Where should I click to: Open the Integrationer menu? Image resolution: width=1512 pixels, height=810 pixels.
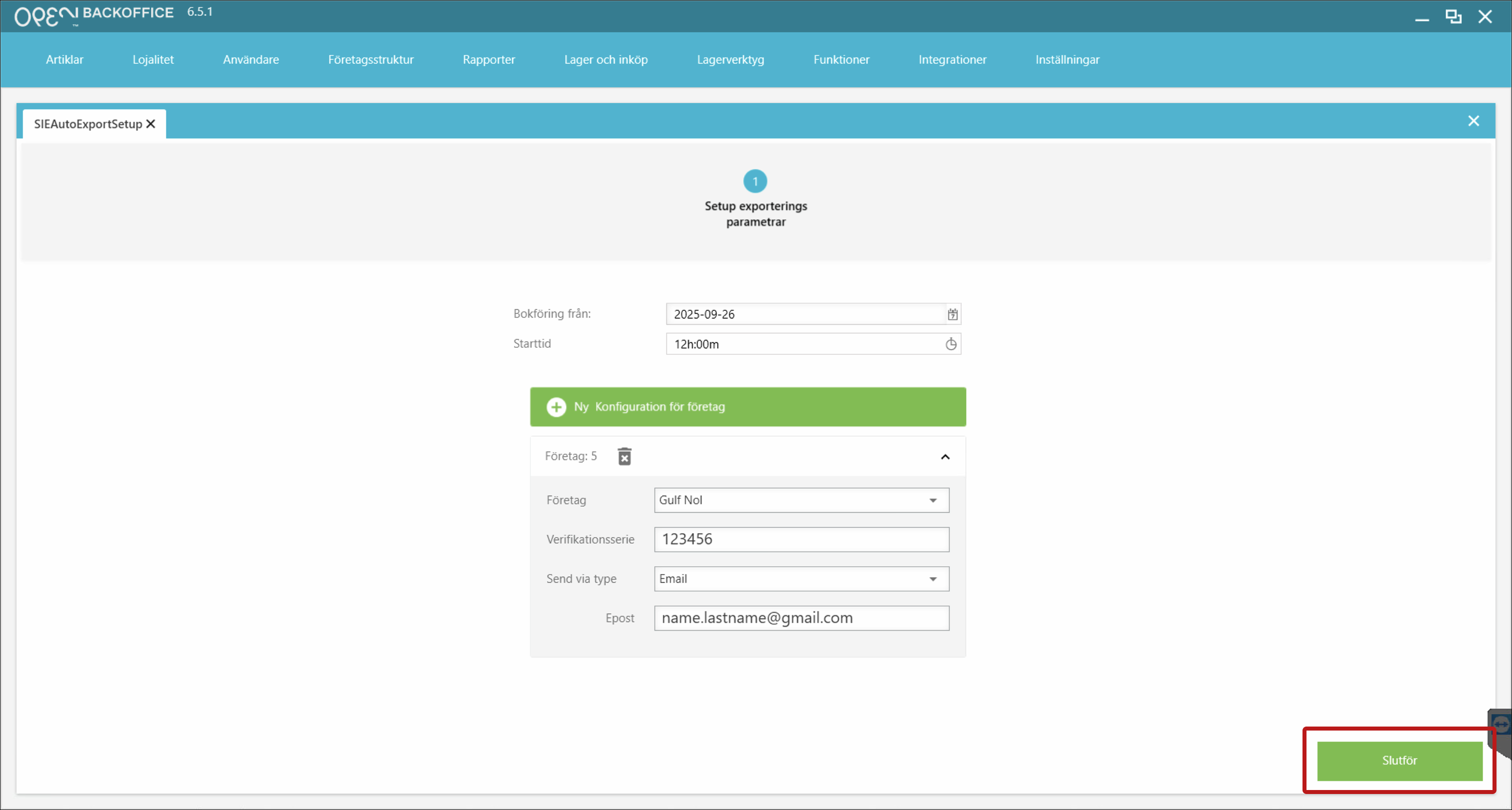point(952,59)
